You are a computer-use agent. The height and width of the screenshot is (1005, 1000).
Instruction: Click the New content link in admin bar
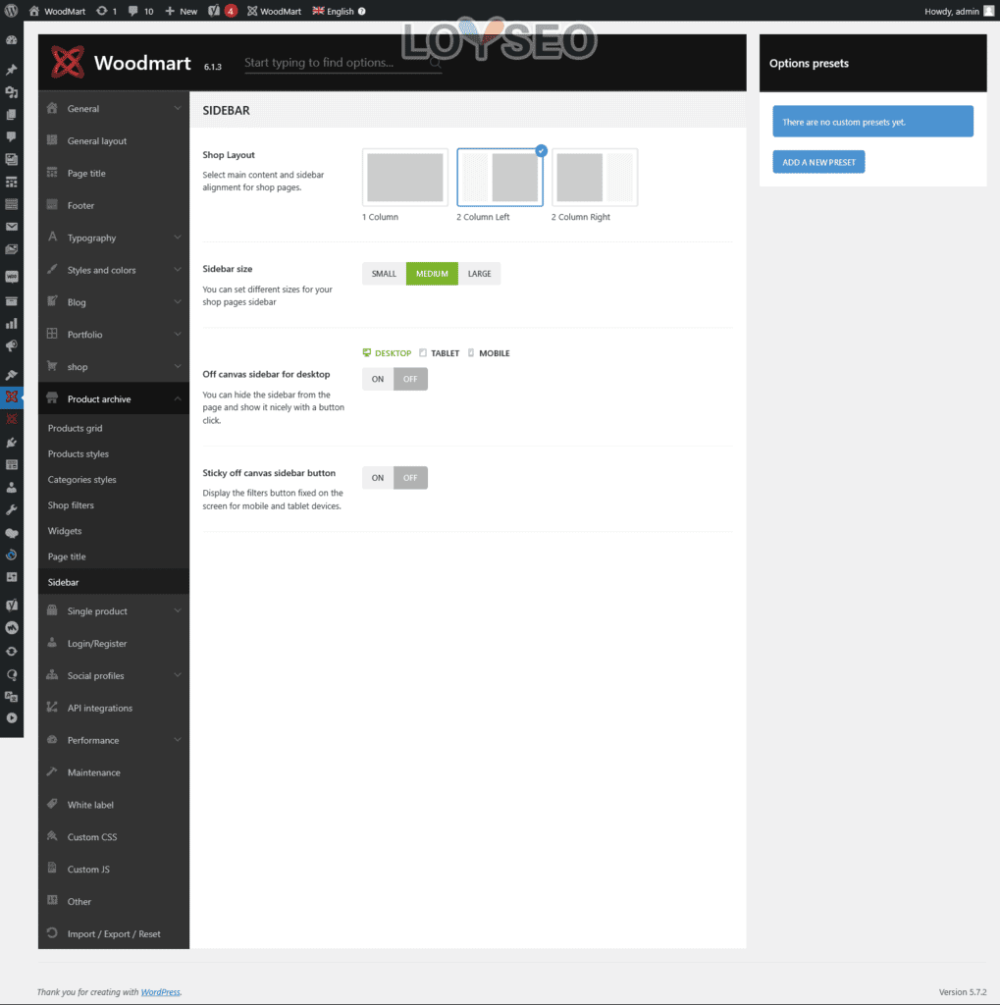tap(181, 11)
